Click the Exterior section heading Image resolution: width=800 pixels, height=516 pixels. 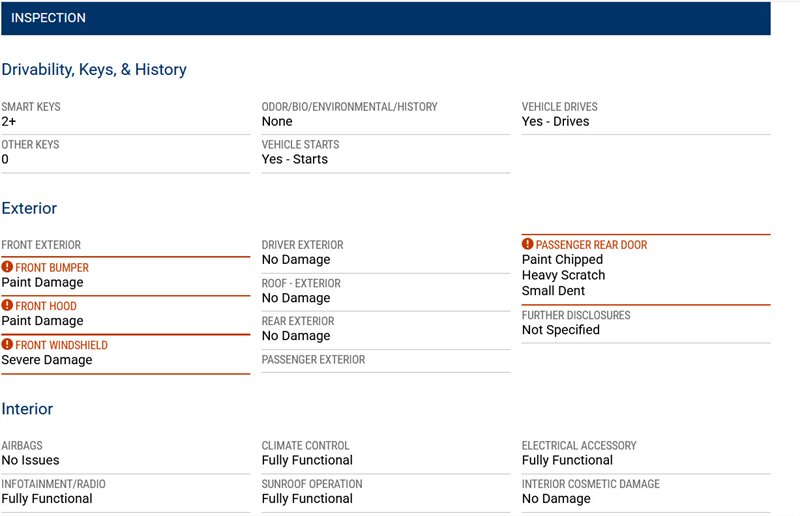pyautogui.click(x=29, y=208)
